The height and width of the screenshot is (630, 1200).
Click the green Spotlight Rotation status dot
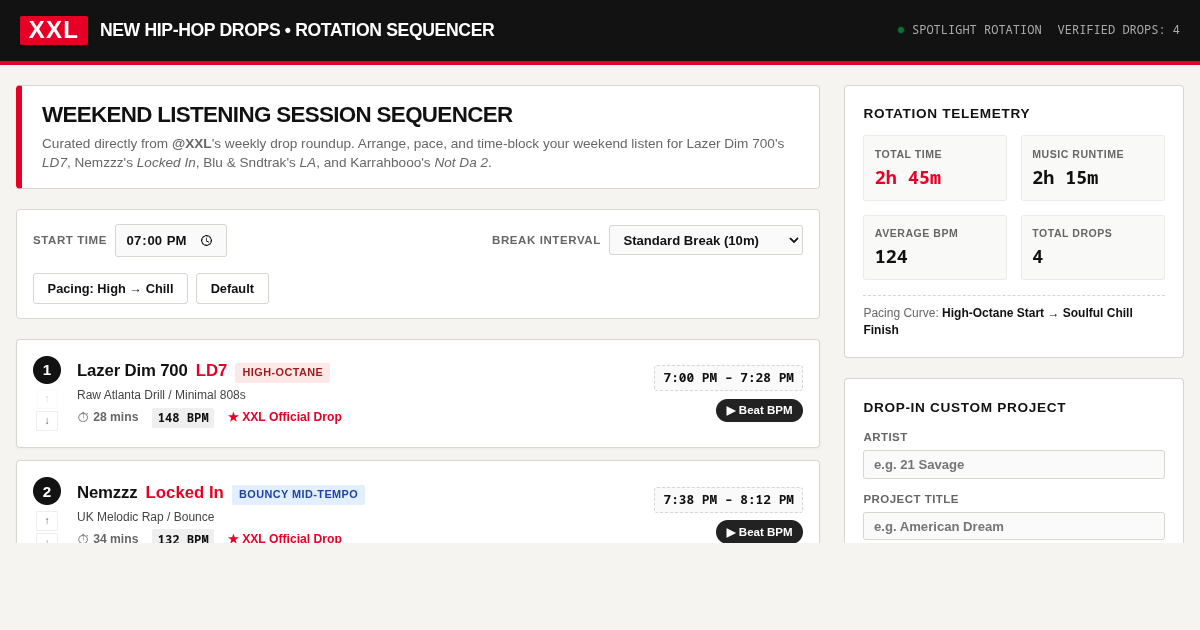[x=901, y=30]
